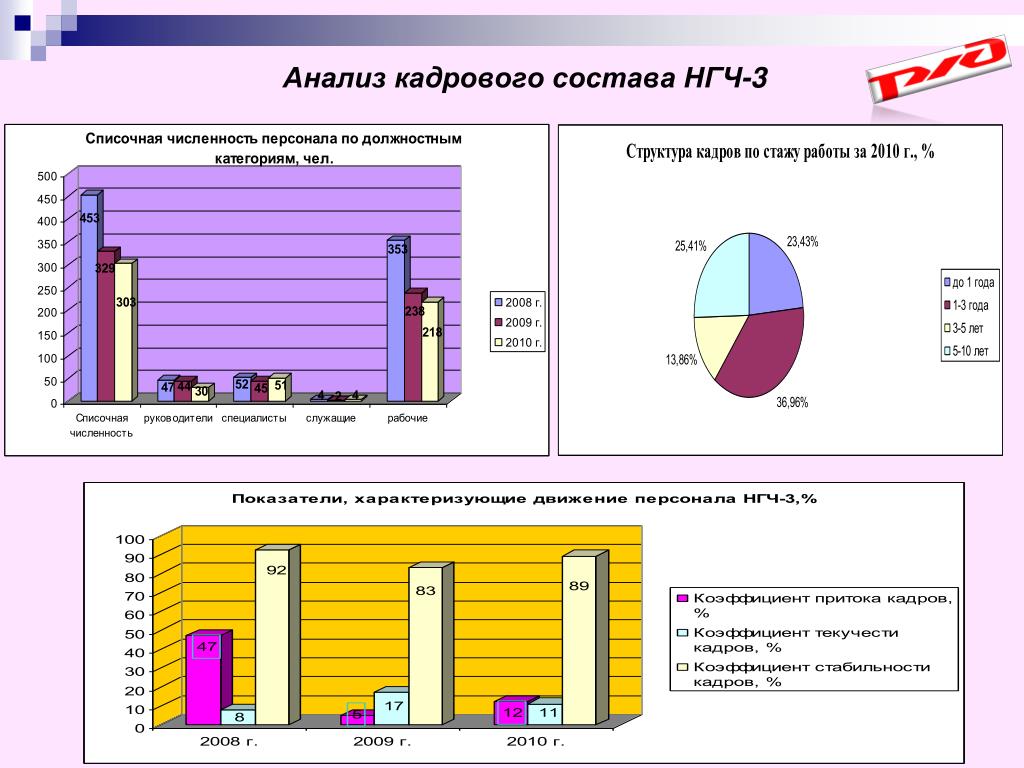
Task: Click the '2008 г.' x-axis label in movement chart
Action: pos(229,742)
